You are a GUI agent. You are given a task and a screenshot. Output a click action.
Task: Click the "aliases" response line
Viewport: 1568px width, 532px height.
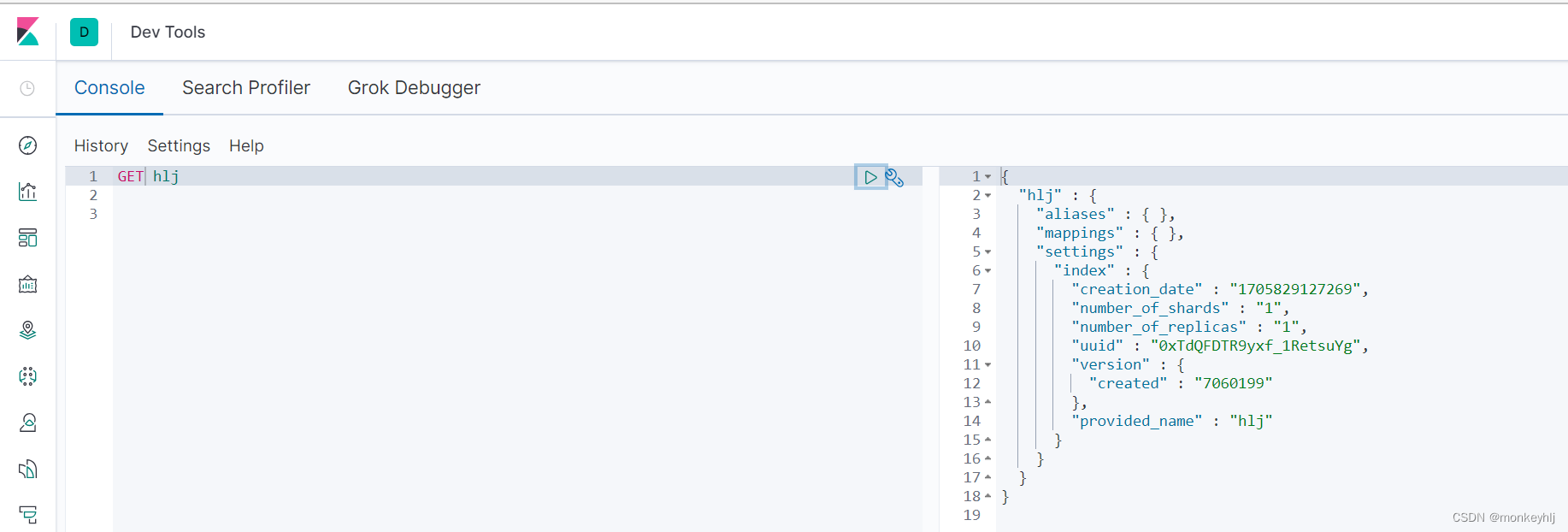click(x=1105, y=214)
